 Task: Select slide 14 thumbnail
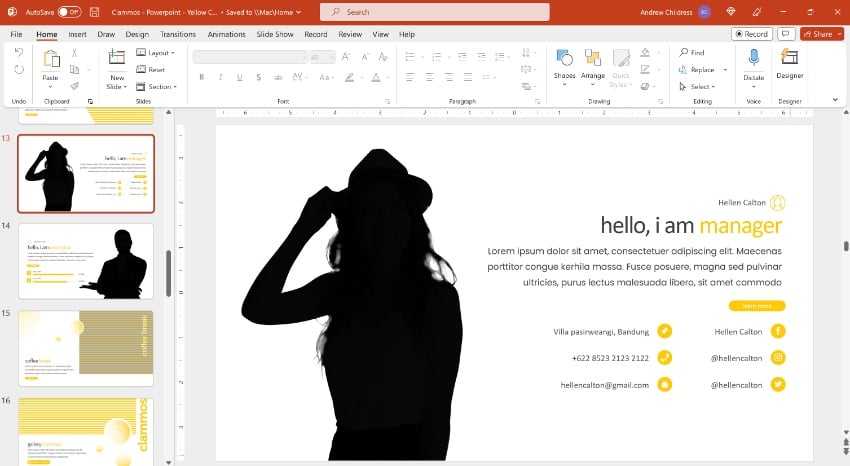[86, 260]
